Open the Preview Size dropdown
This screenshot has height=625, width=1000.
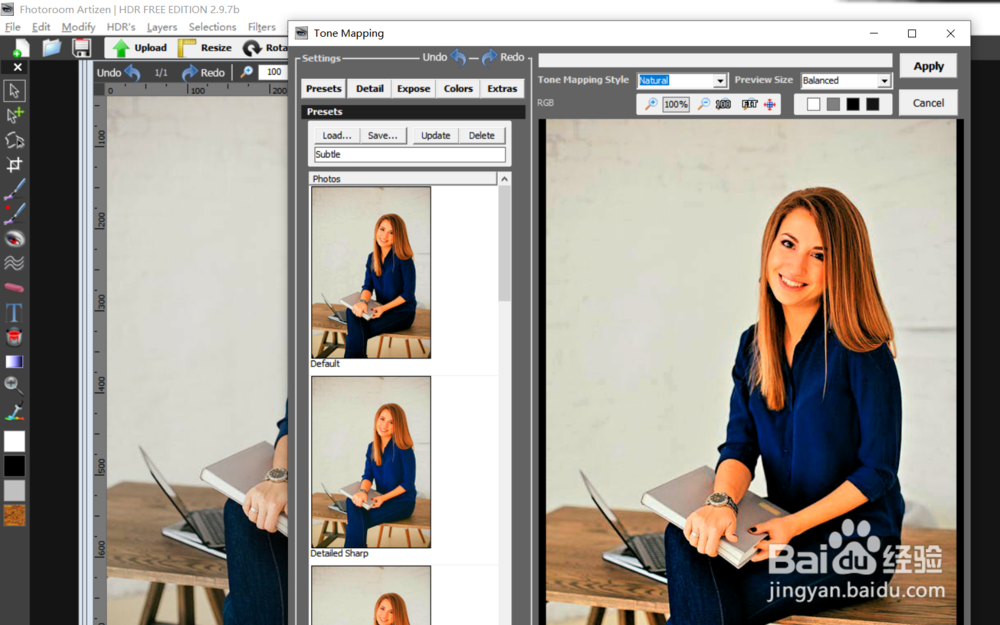(x=884, y=81)
